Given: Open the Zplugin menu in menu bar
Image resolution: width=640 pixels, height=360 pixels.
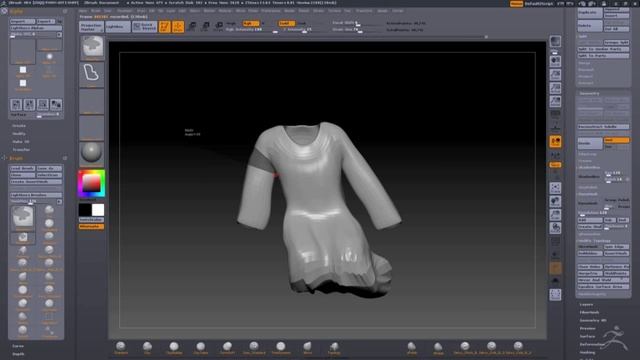Looking at the screenshot, I should (382, 11).
